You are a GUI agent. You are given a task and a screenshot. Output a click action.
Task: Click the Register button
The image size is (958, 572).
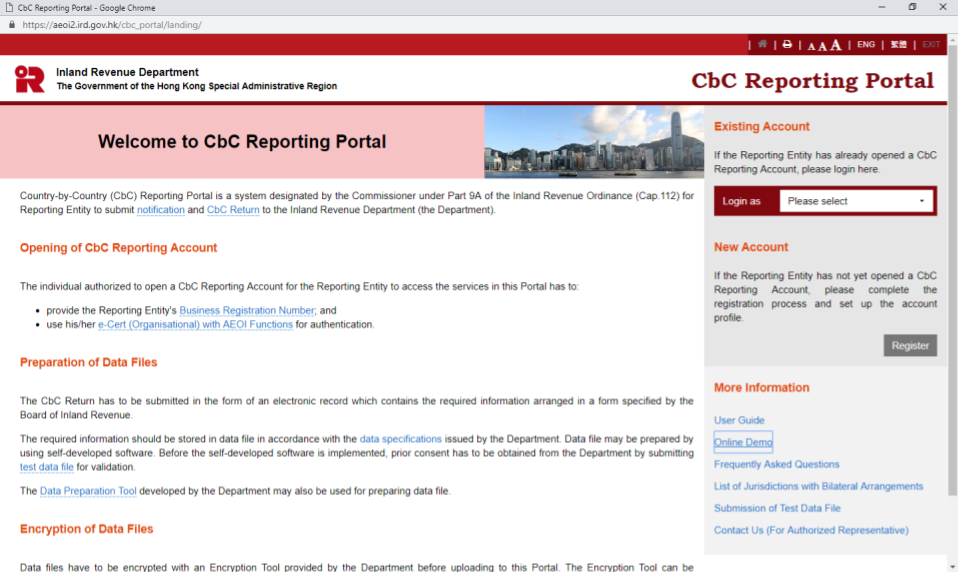[910, 345]
